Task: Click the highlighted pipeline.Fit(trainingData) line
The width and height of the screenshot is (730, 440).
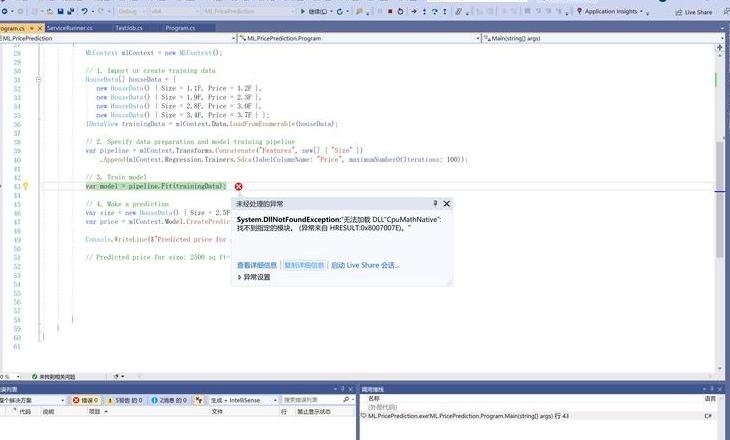Action: 155,186
